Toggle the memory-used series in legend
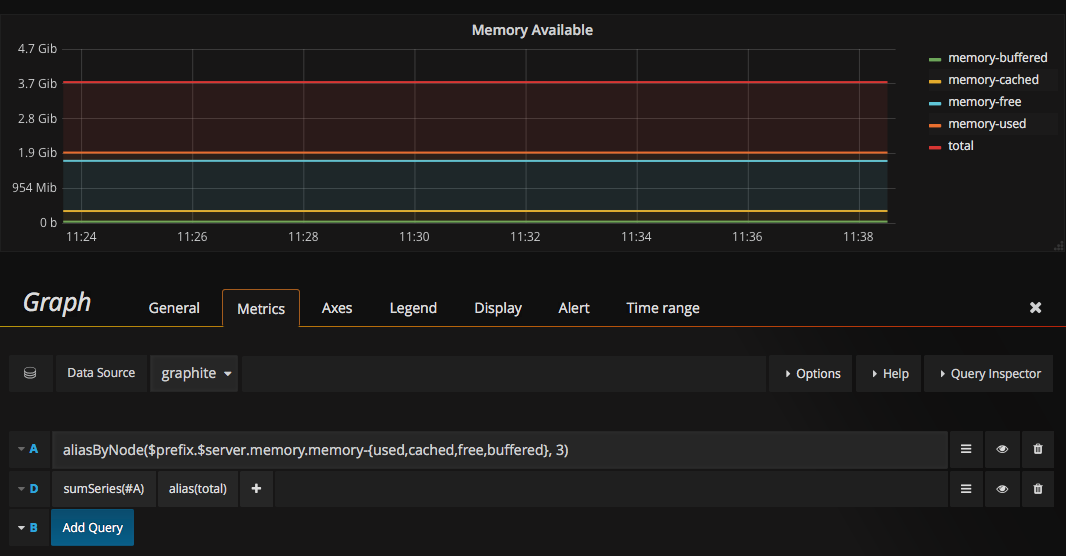Image resolution: width=1066 pixels, height=556 pixels. [x=986, y=124]
